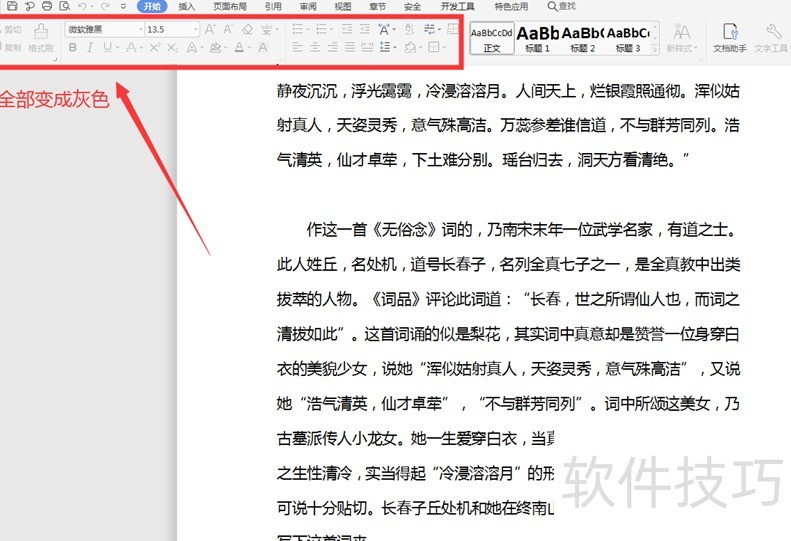Image resolution: width=791 pixels, height=541 pixels.
Task: Click the Undo arrow icon
Action: tap(82, 6)
